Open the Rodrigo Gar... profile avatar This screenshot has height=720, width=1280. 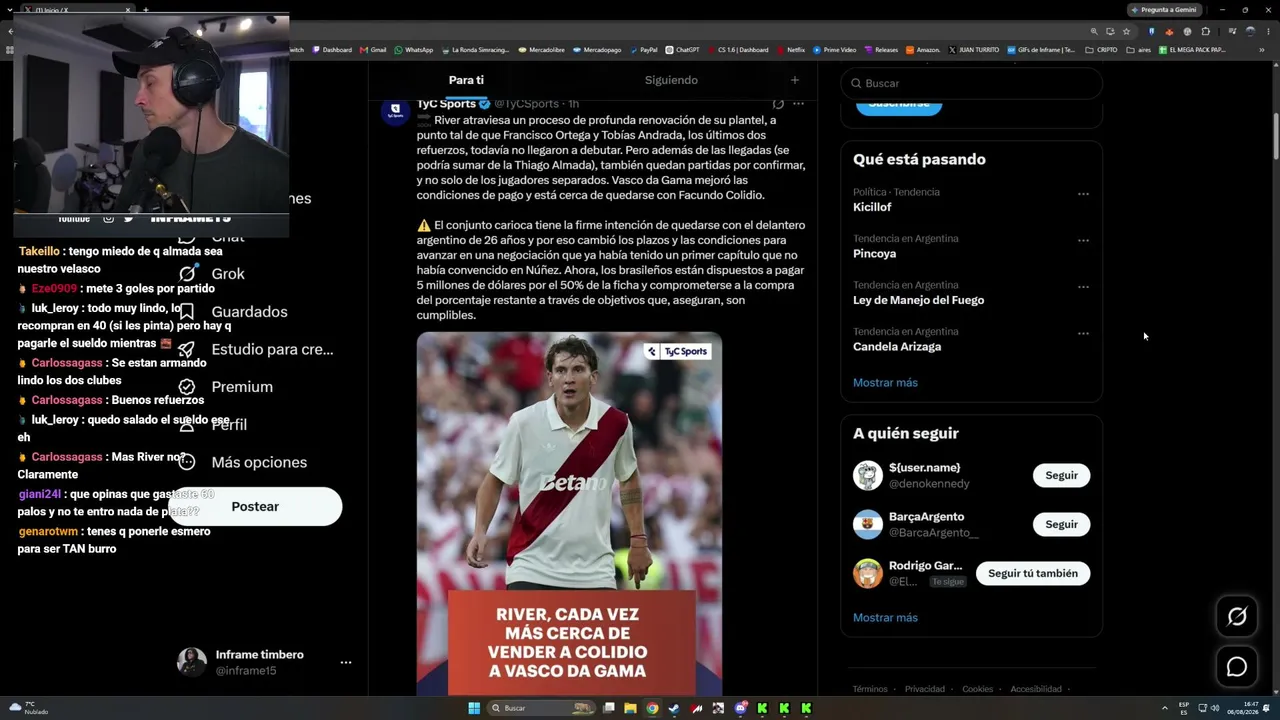[868, 573]
